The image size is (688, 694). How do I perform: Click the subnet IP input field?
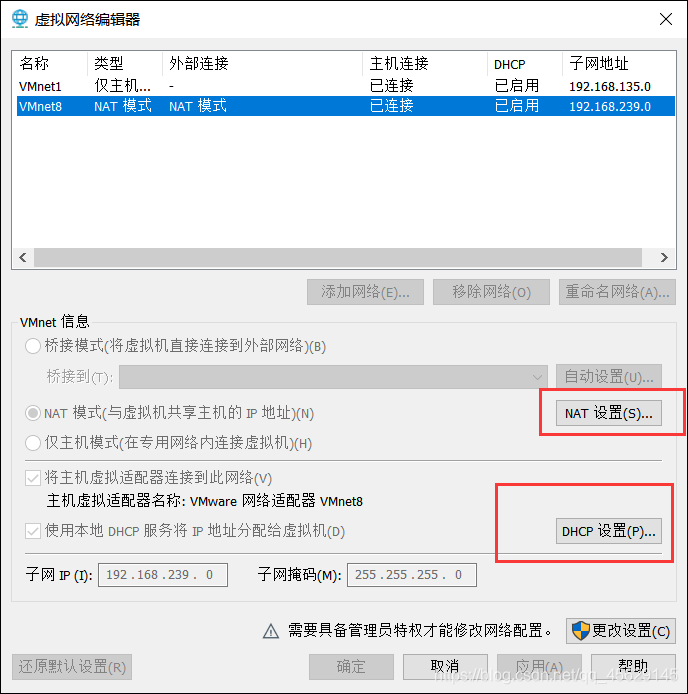tap(163, 575)
